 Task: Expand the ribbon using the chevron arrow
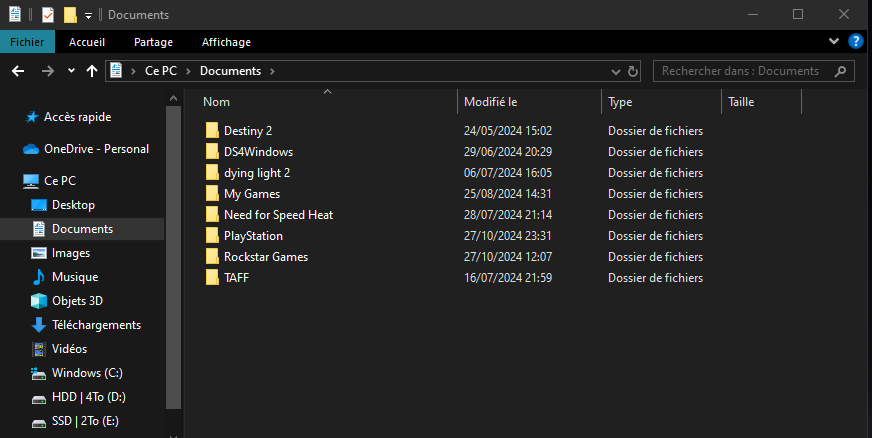[835, 41]
